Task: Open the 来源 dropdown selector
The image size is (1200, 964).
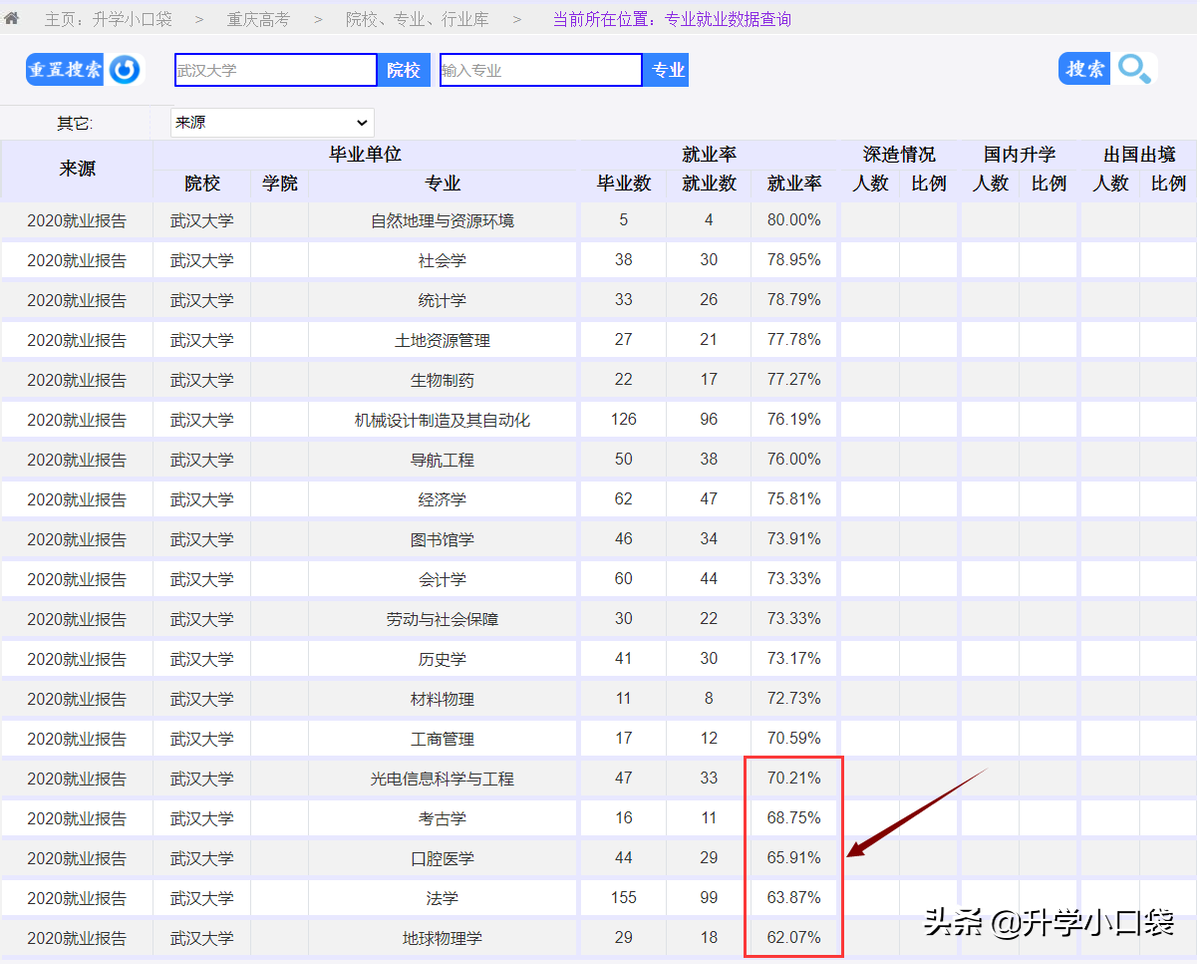Action: click(272, 123)
